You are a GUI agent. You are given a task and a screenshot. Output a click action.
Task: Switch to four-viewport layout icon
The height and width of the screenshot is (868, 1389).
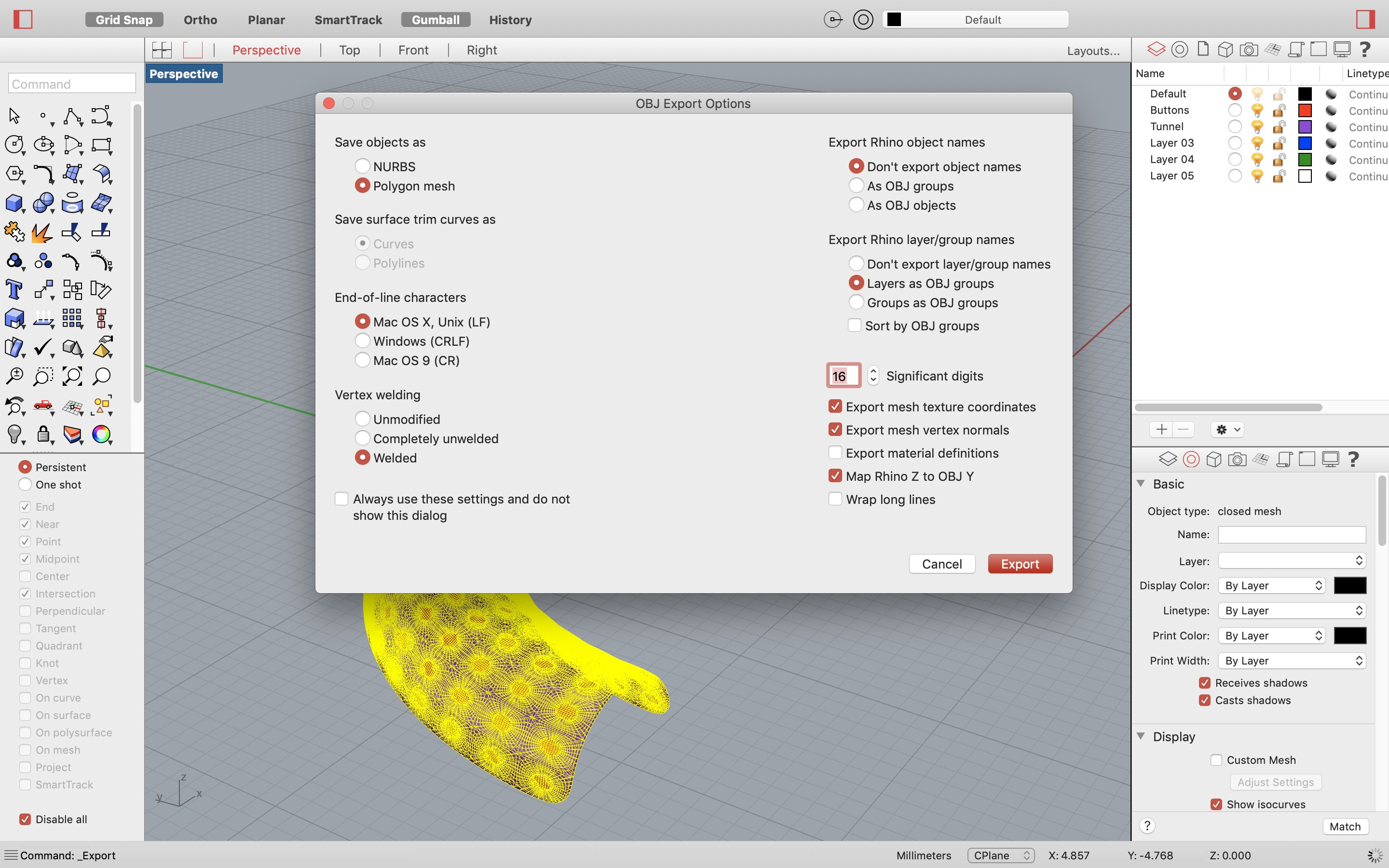[x=162, y=50]
